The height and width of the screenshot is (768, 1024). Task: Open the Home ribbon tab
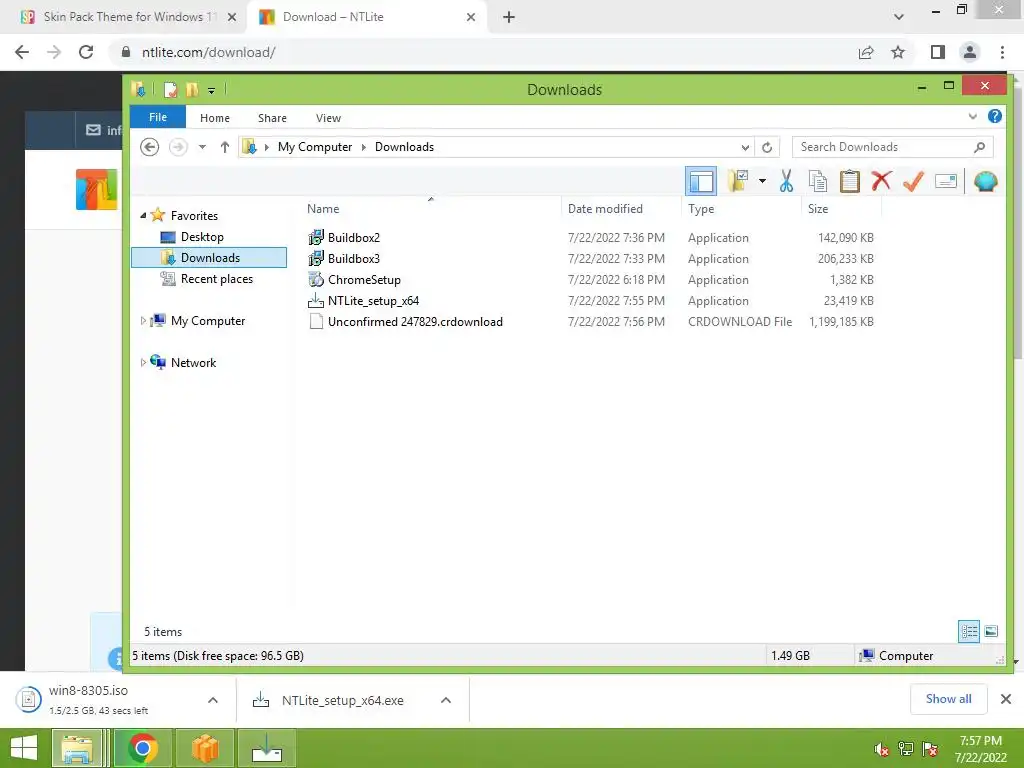click(x=215, y=118)
